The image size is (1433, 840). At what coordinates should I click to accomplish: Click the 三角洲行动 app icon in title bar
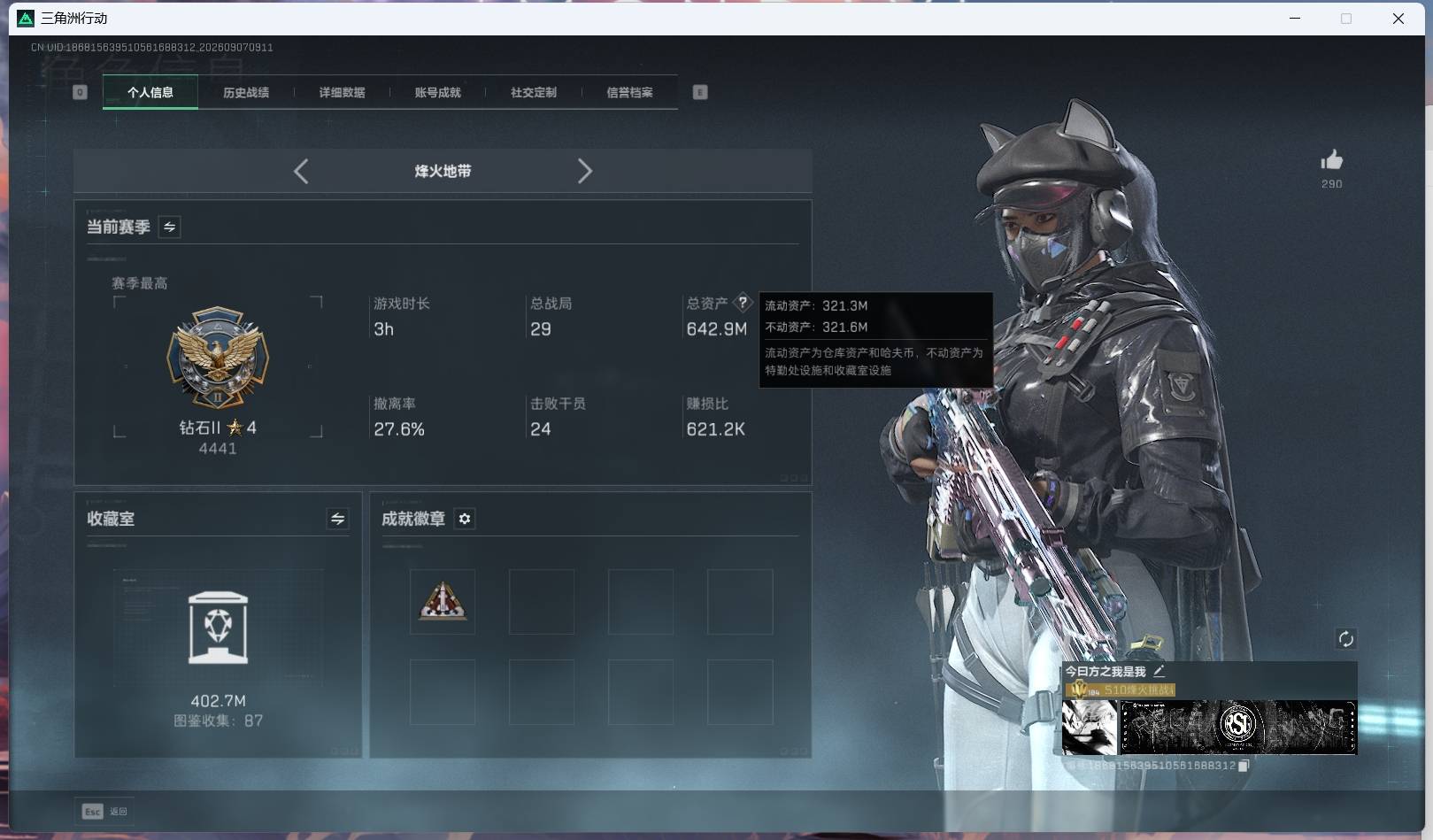pyautogui.click(x=26, y=19)
